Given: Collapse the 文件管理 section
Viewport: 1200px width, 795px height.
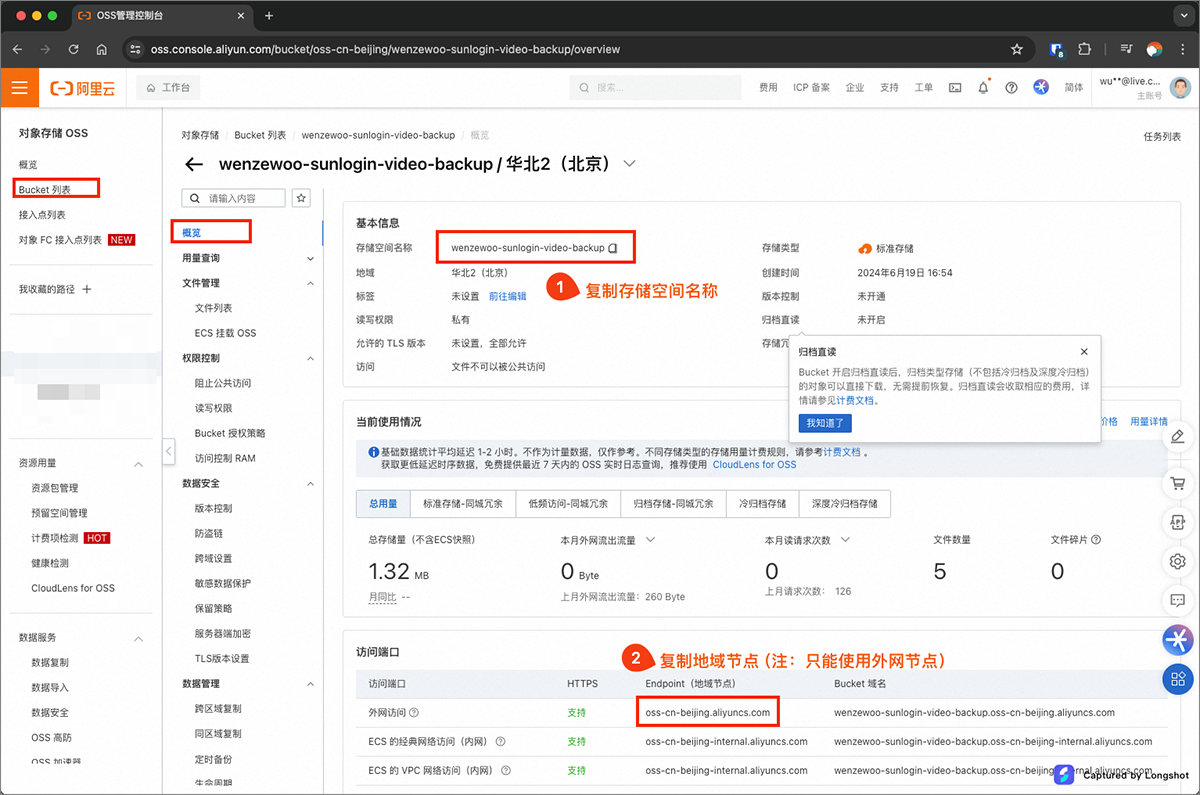Looking at the screenshot, I should (x=310, y=284).
